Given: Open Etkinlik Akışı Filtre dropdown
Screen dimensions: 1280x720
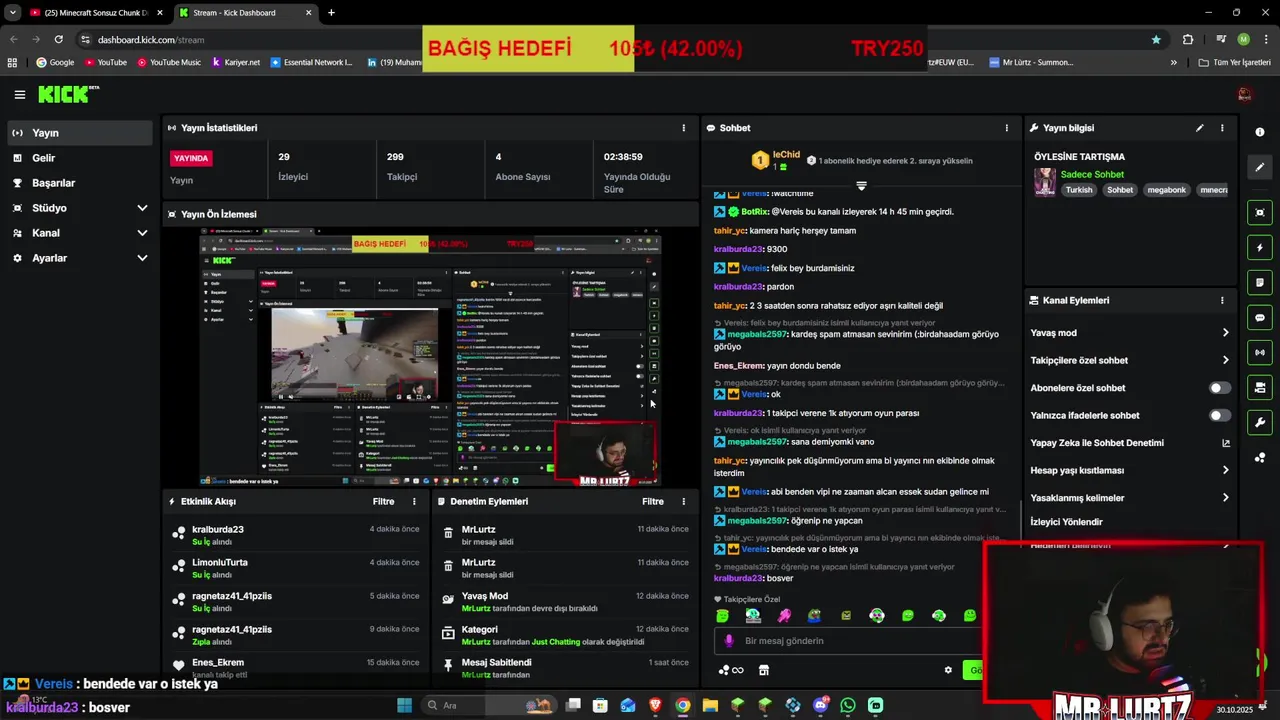Looking at the screenshot, I should pos(383,502).
